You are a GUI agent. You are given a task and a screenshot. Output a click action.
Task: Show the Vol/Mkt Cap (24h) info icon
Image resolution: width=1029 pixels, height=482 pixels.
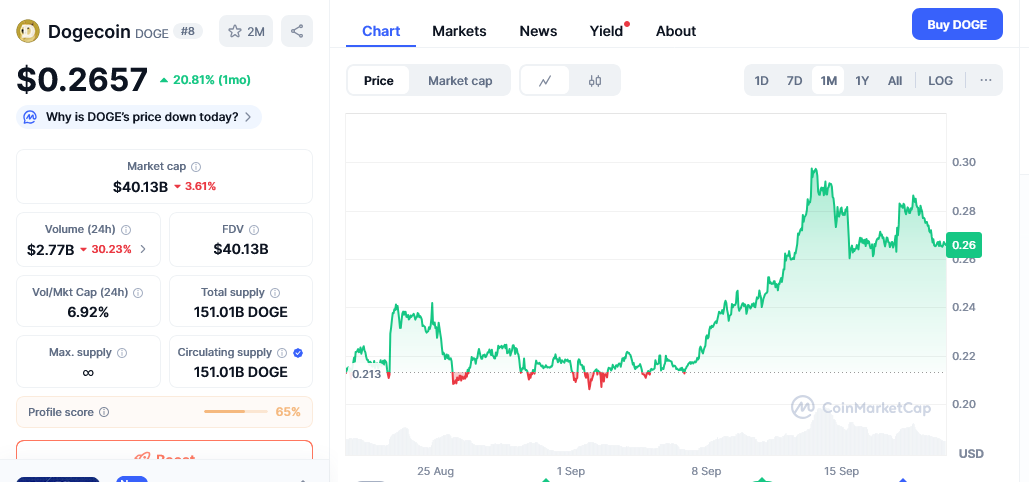pos(138,293)
